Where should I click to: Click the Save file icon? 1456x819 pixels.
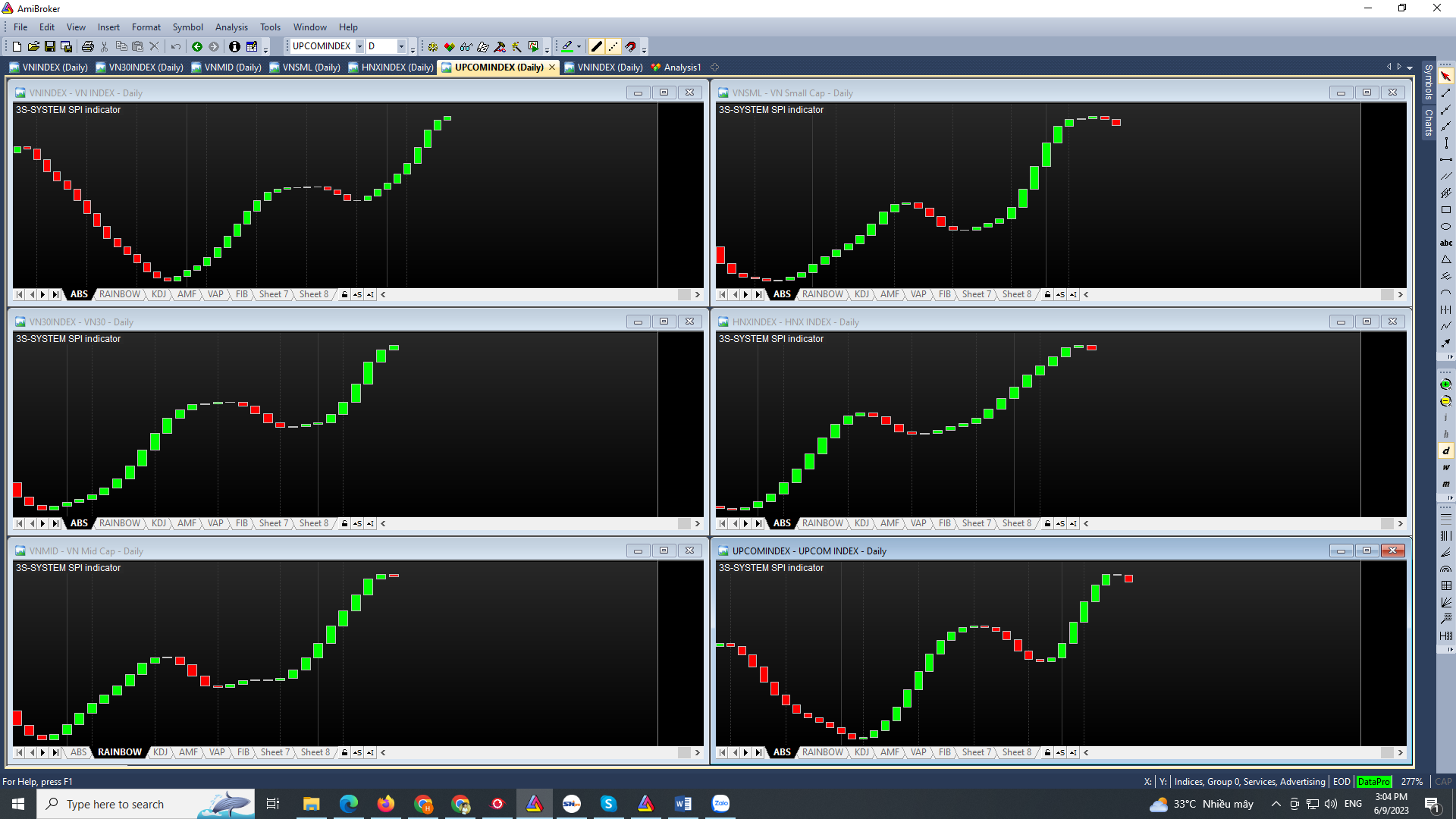click(x=50, y=47)
